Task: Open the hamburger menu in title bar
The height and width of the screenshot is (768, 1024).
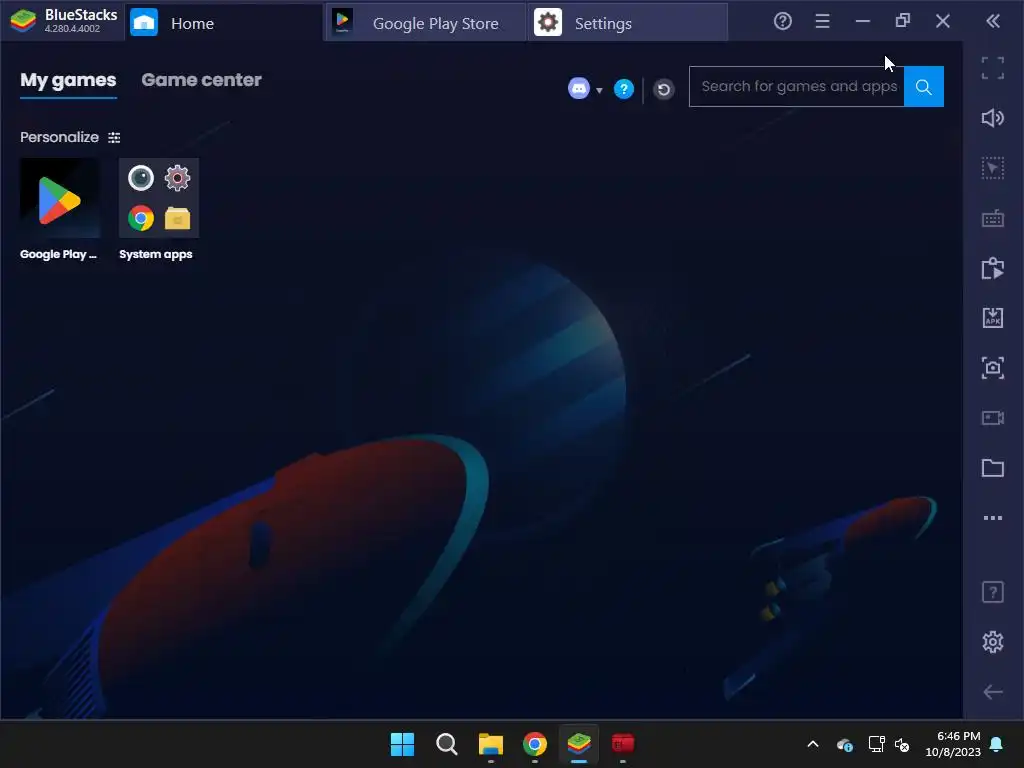Action: [x=822, y=22]
